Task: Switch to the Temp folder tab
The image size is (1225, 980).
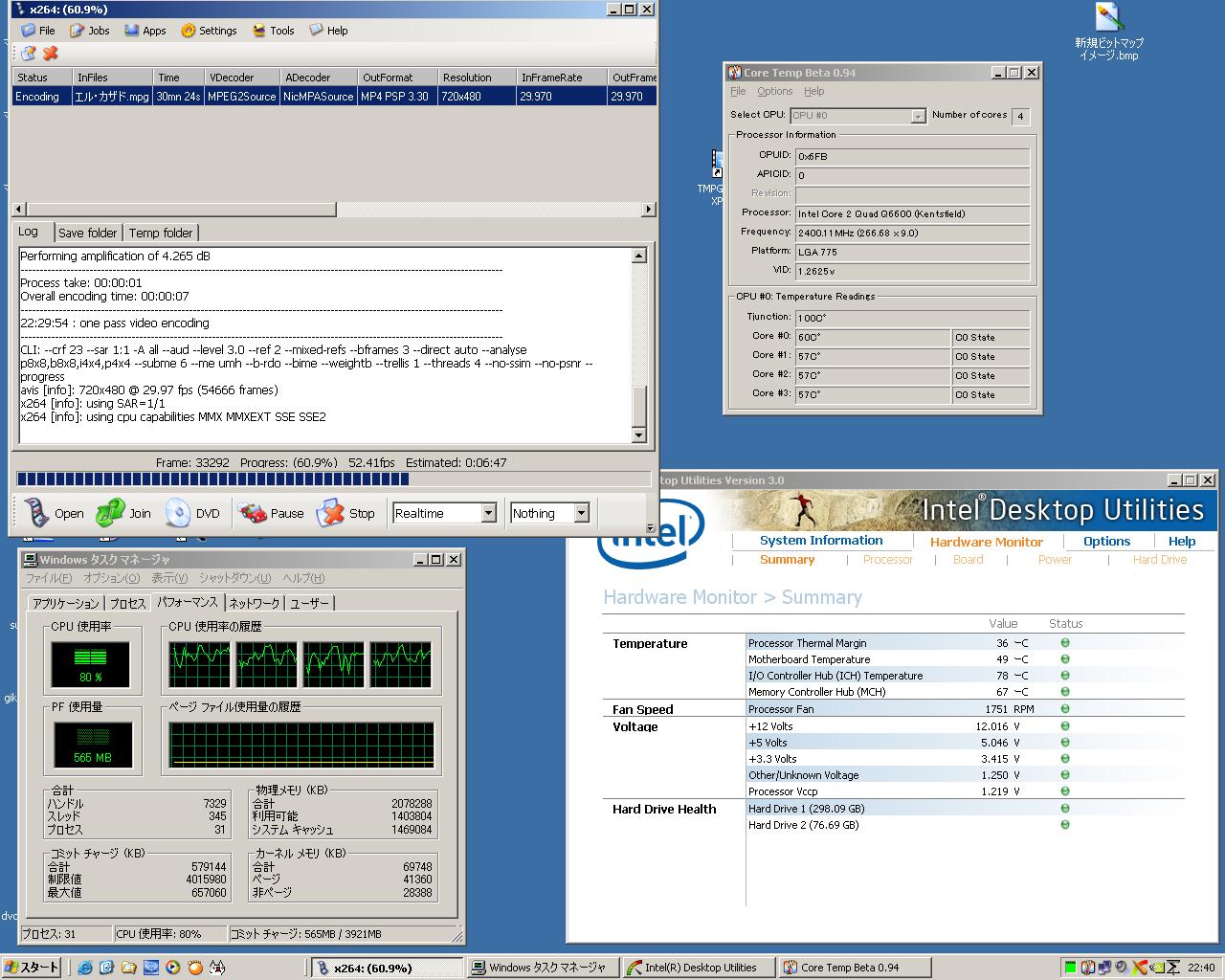Action: tap(161, 233)
